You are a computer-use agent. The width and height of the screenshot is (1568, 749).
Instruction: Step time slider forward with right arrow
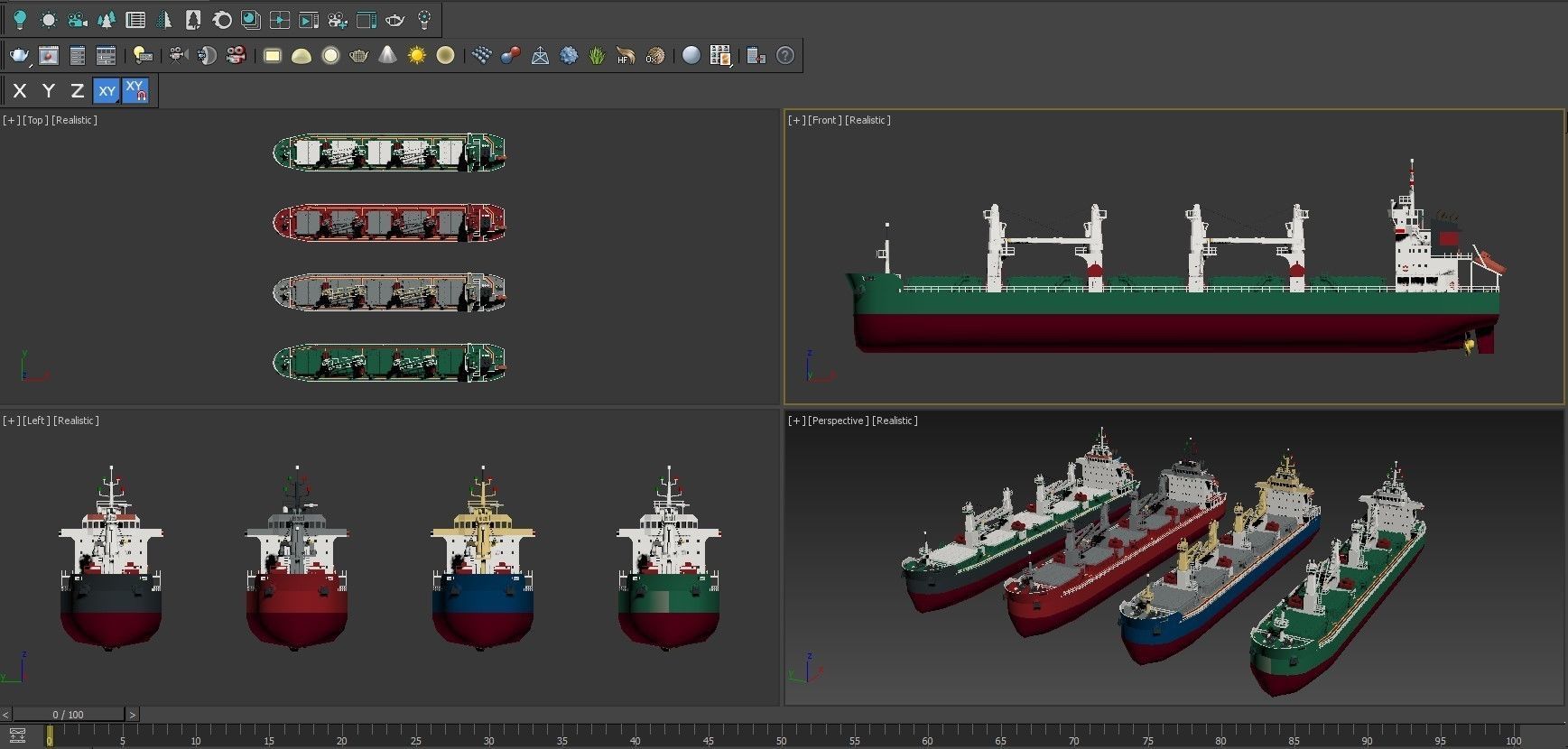point(132,715)
